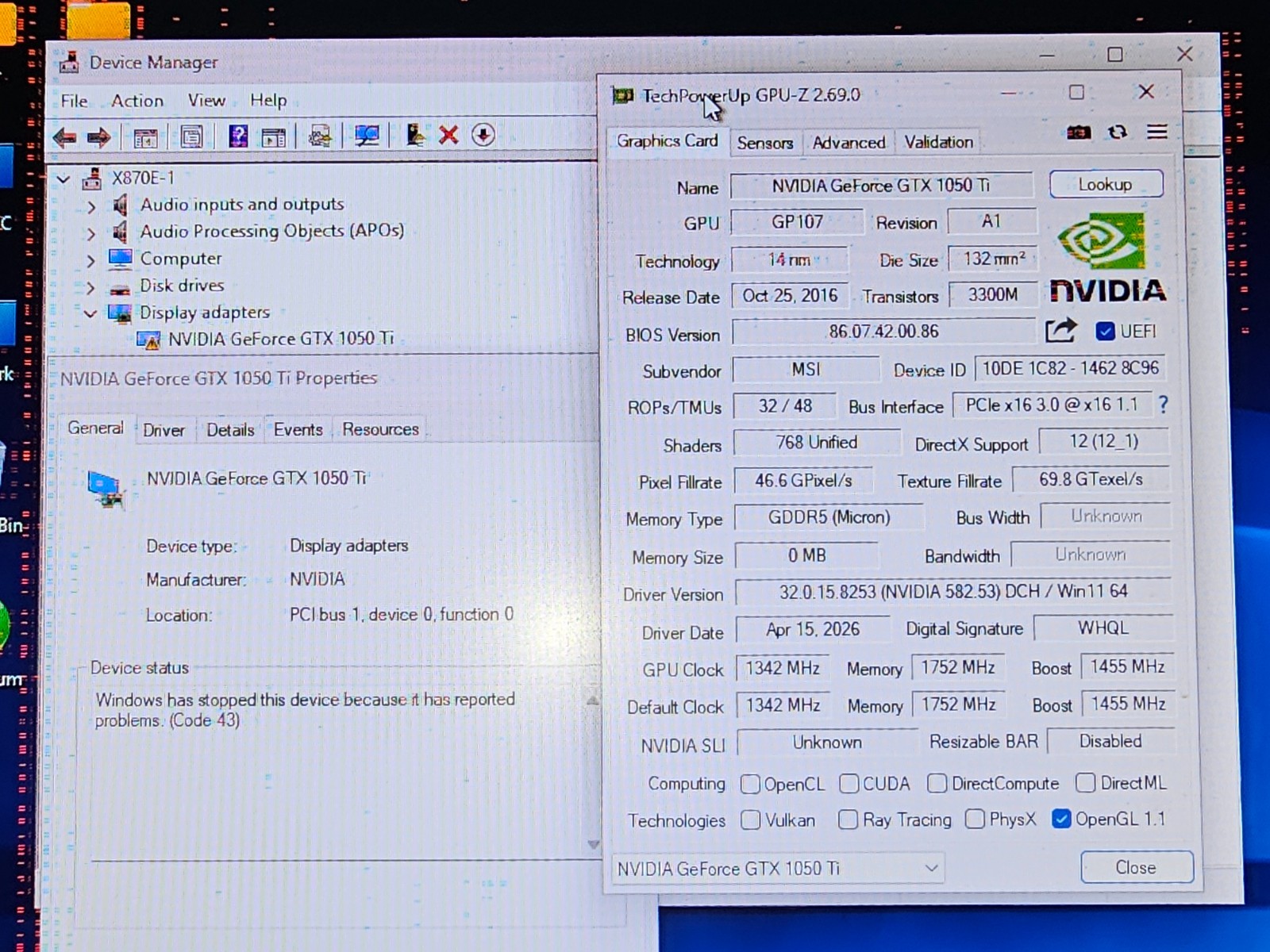This screenshot has height=952, width=1270.
Task: Select the Graphics Card tab
Action: coord(668,140)
